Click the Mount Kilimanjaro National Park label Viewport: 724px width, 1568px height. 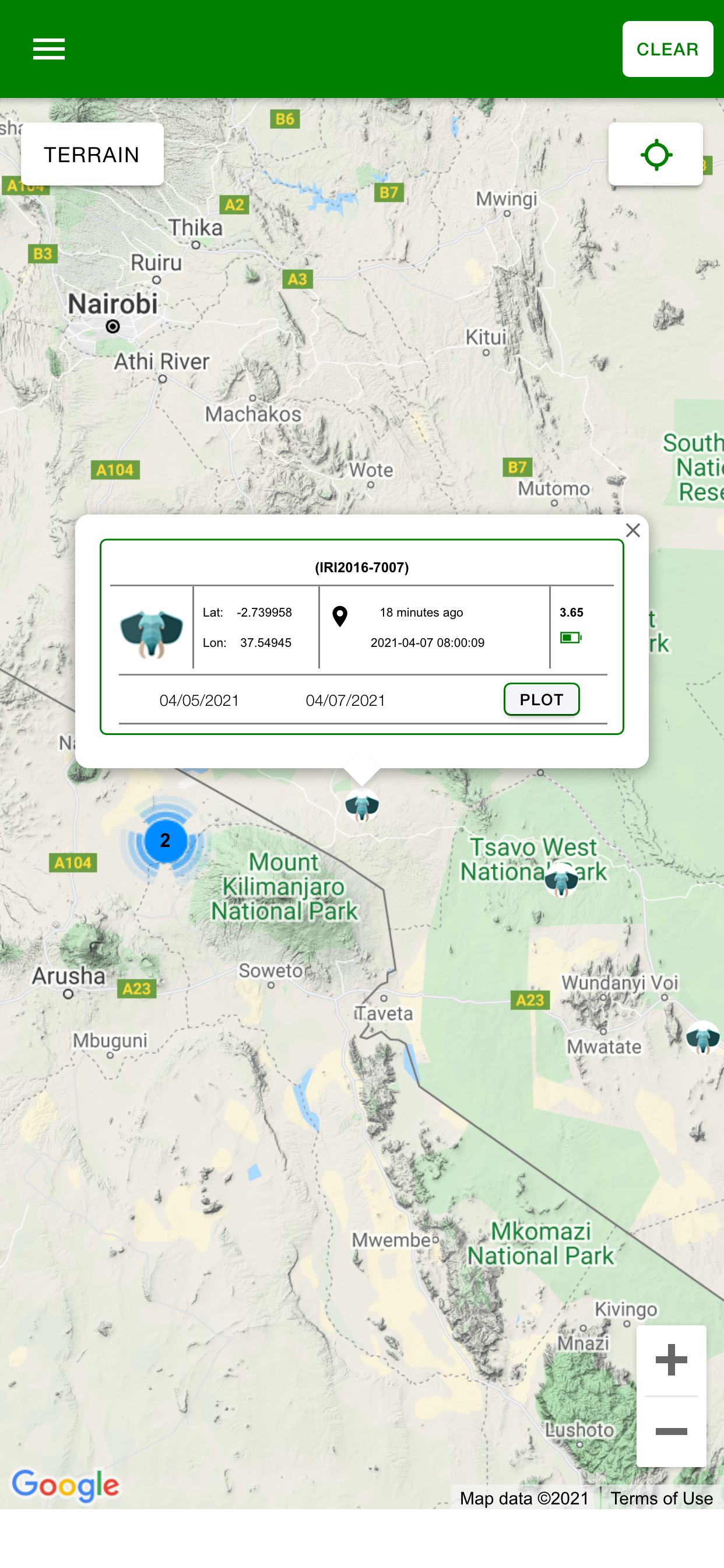point(284,887)
